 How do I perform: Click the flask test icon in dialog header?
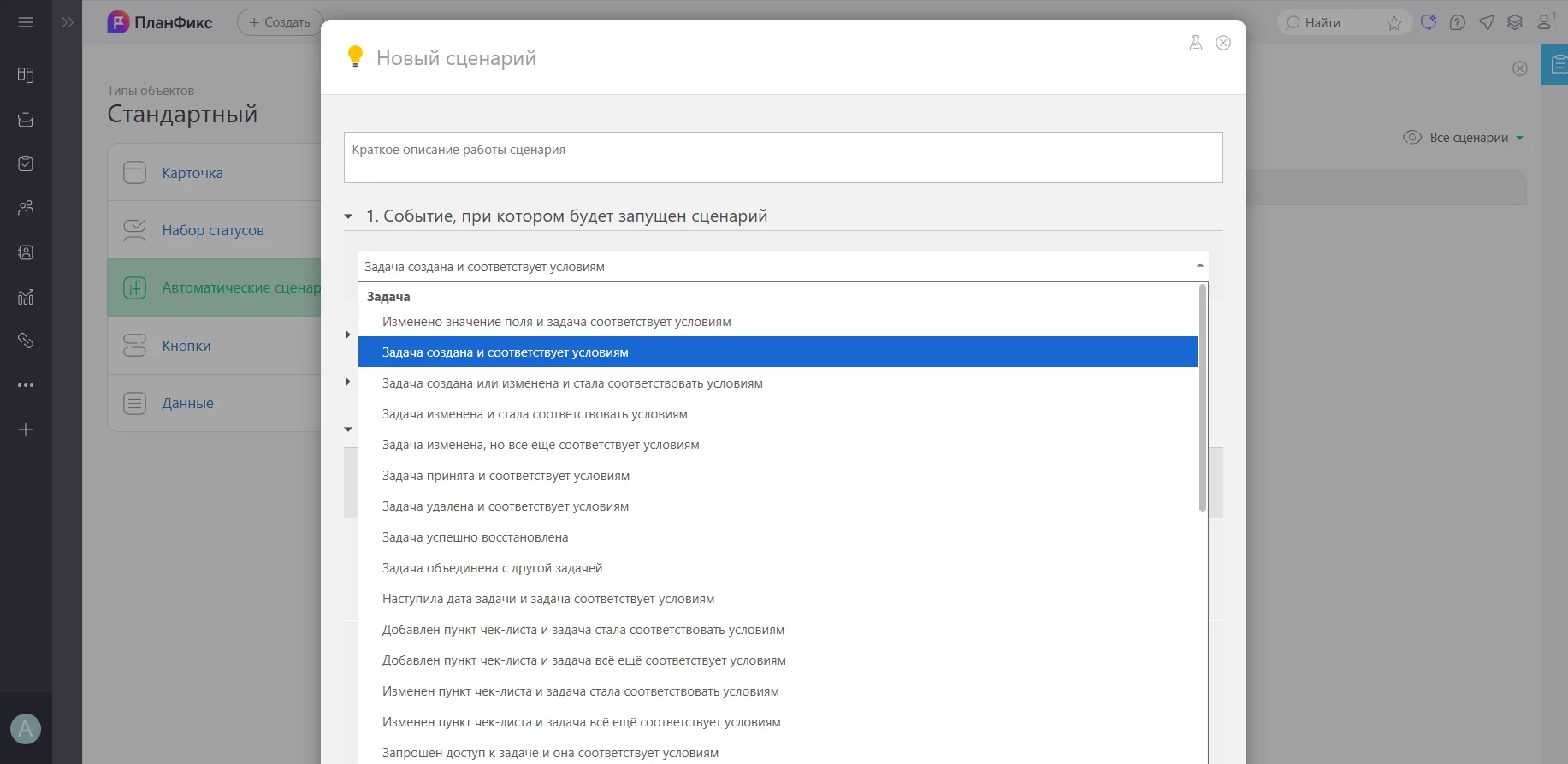[x=1196, y=43]
